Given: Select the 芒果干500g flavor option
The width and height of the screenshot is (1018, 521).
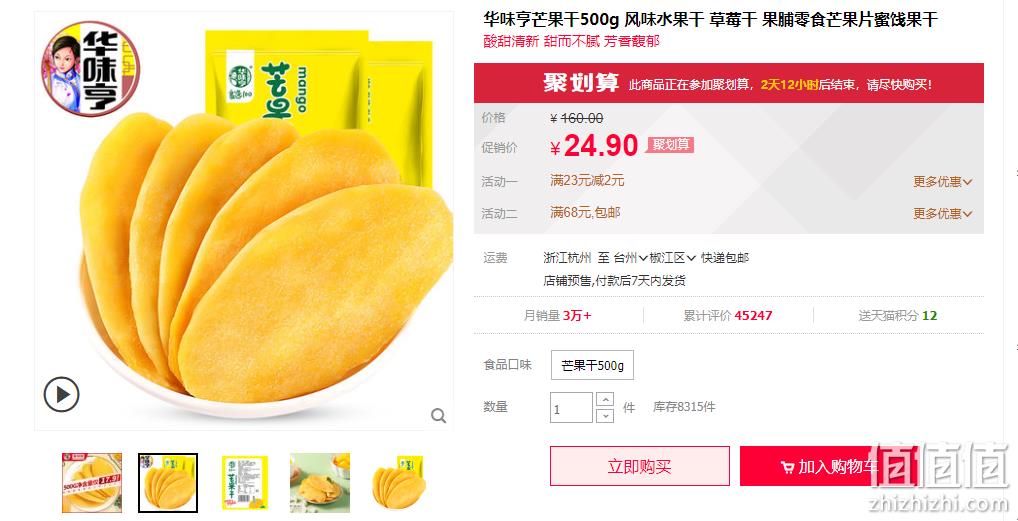Looking at the screenshot, I should 592,365.
